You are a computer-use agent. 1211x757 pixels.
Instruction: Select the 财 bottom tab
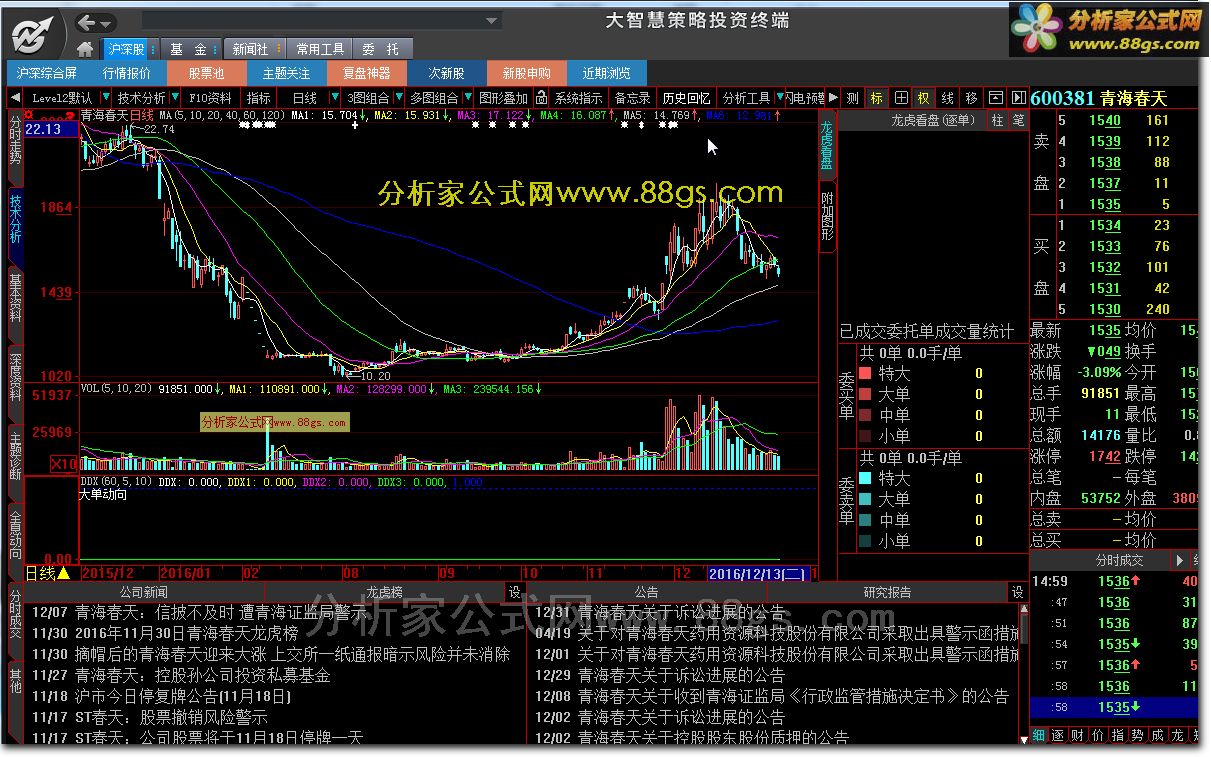(x=1079, y=735)
